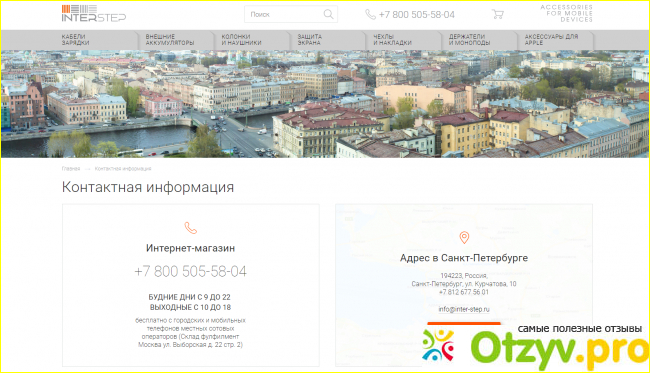Open the Кабели зарядки menu

(75, 40)
